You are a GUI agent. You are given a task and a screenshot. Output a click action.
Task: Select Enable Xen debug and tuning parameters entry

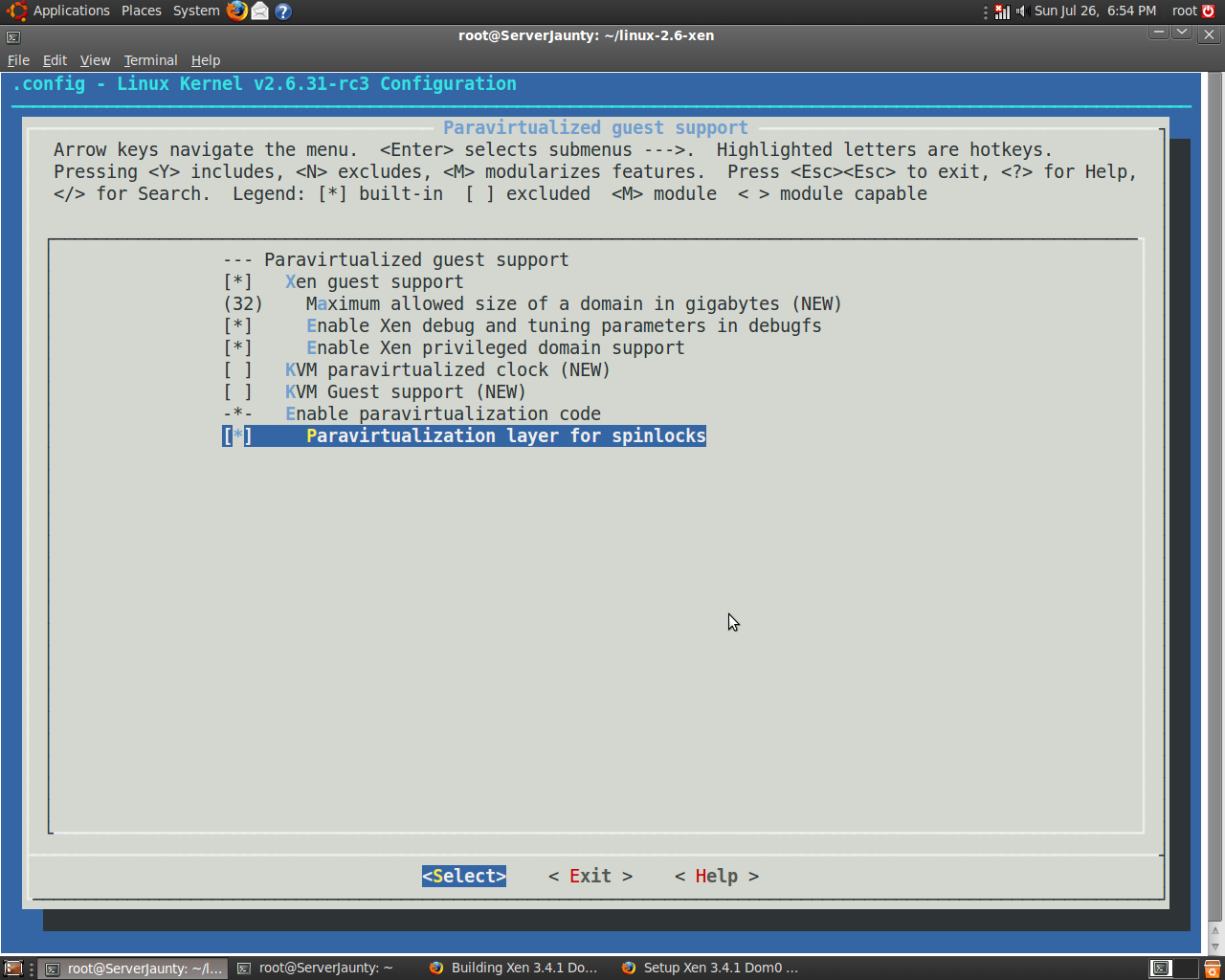[x=564, y=326]
